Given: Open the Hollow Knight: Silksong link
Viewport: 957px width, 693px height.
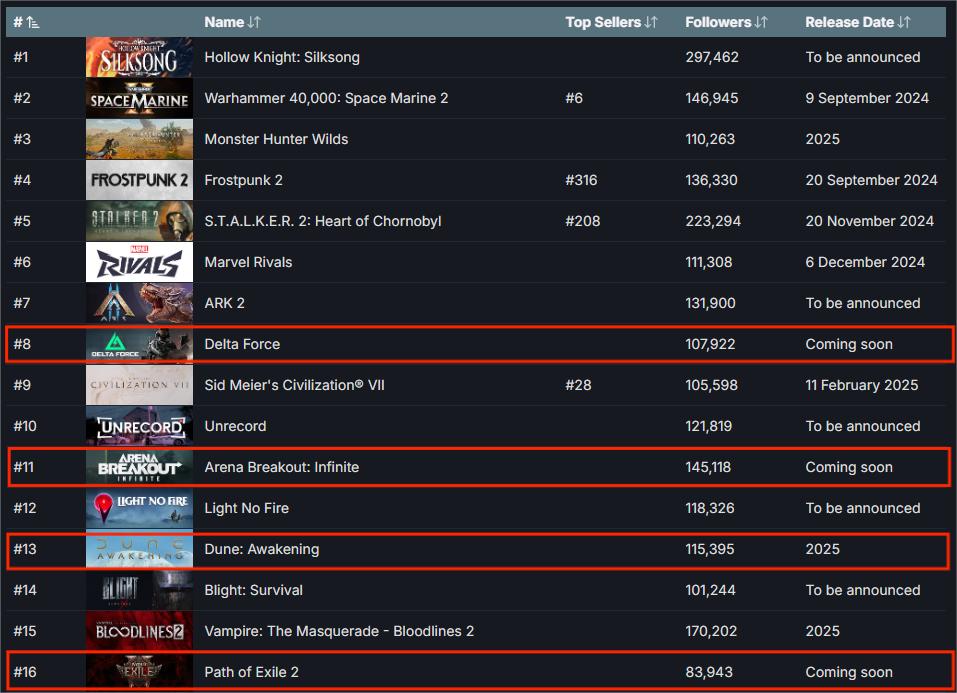Looking at the screenshot, I should click(282, 57).
